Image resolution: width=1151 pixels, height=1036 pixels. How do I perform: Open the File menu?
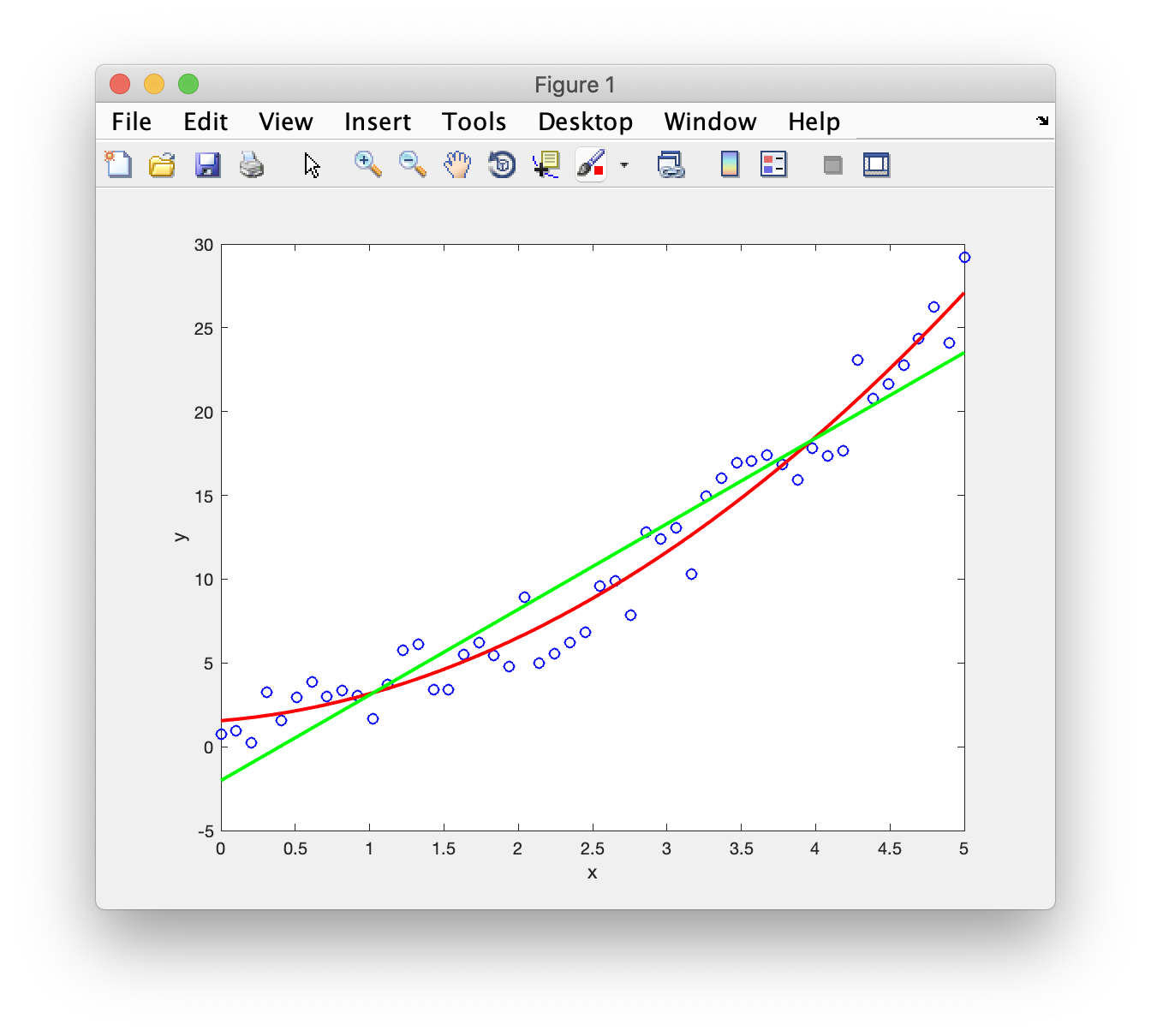tap(131, 122)
